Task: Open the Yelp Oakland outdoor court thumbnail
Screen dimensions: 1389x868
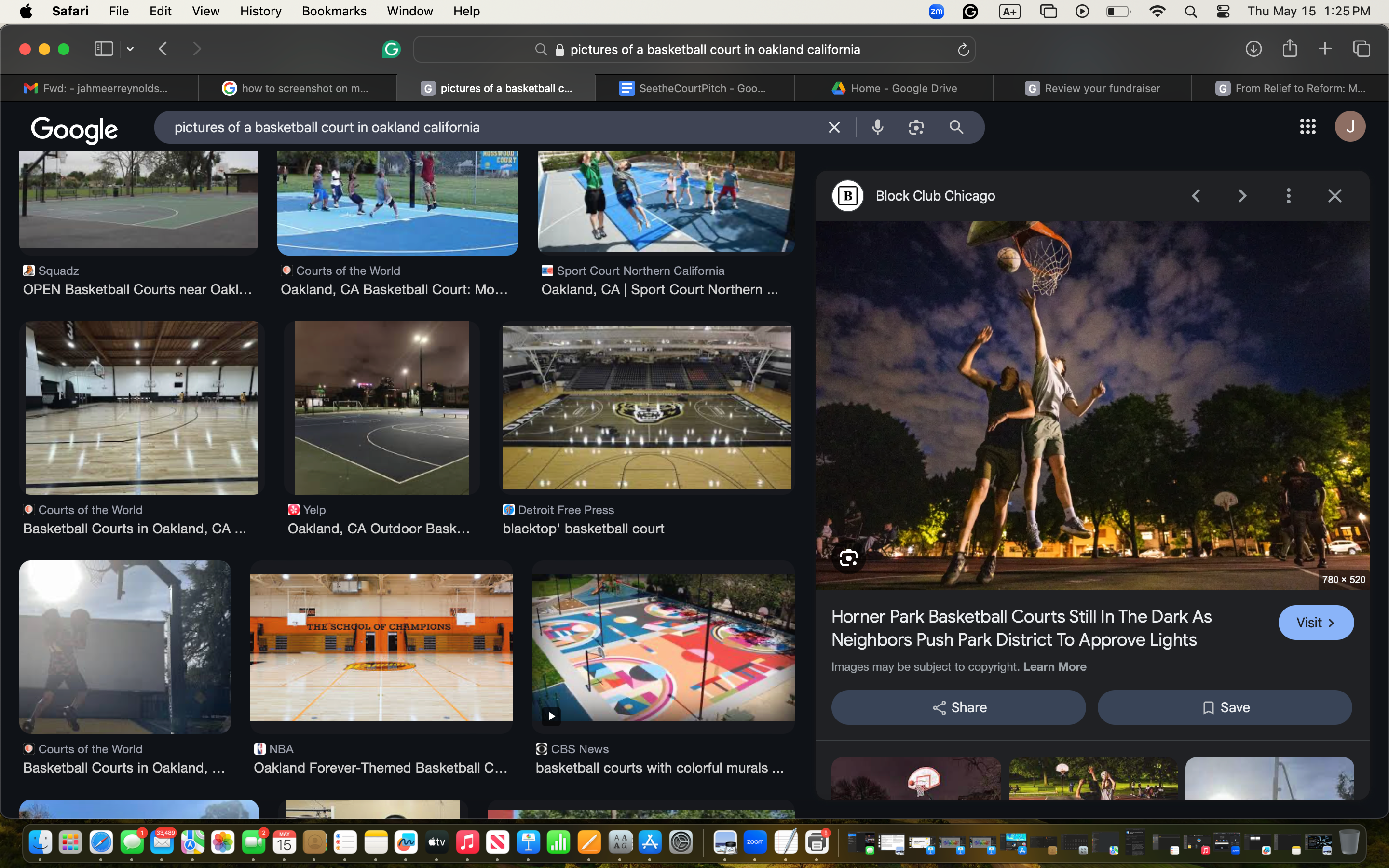Action: [x=381, y=407]
